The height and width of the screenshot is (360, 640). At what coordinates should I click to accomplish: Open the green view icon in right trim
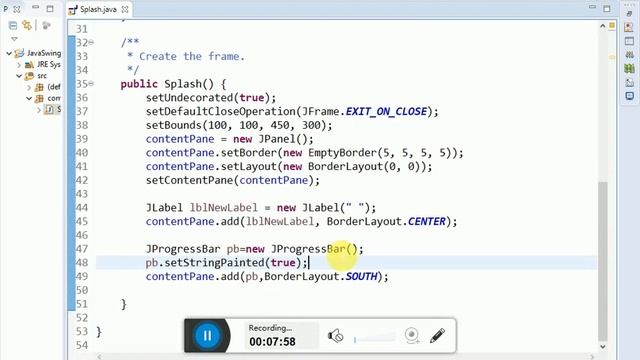[629, 69]
